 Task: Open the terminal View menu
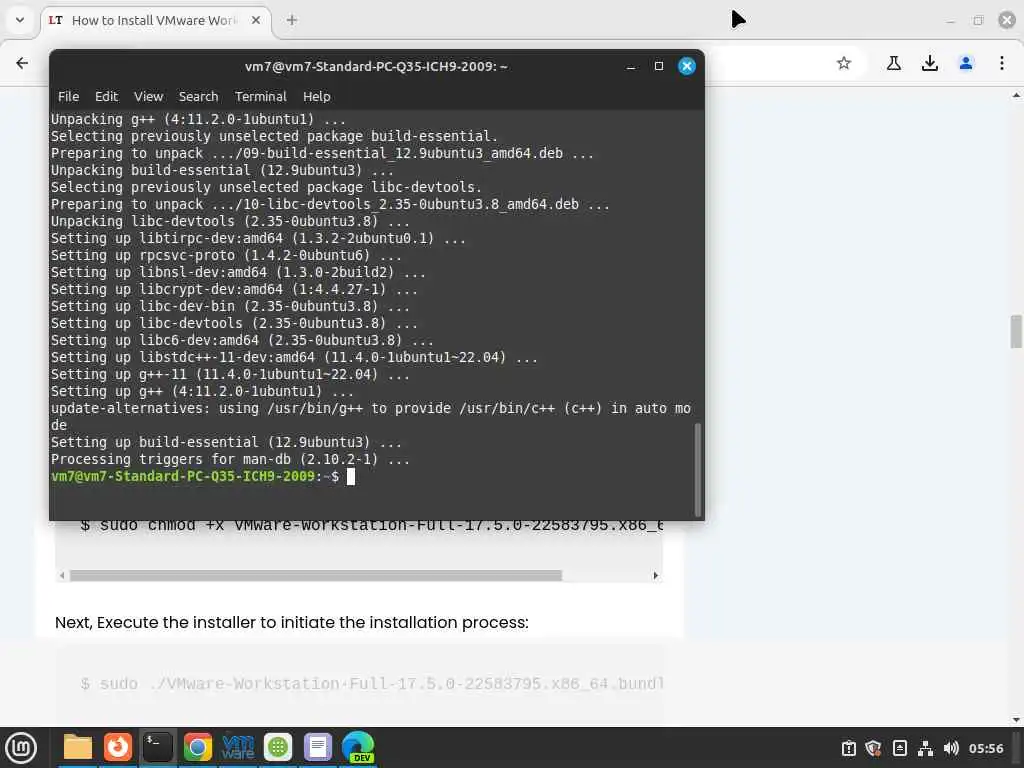(148, 97)
